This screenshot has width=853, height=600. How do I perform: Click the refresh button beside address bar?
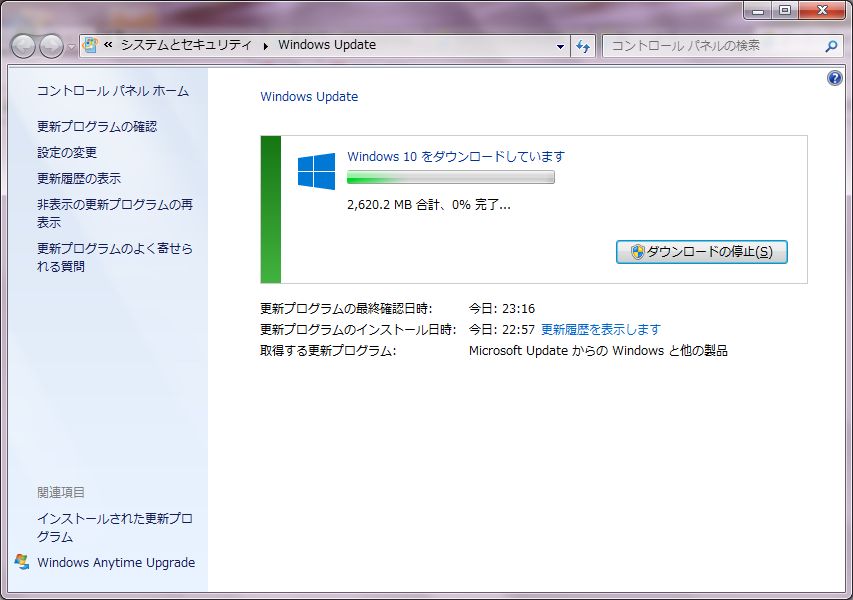click(x=583, y=46)
